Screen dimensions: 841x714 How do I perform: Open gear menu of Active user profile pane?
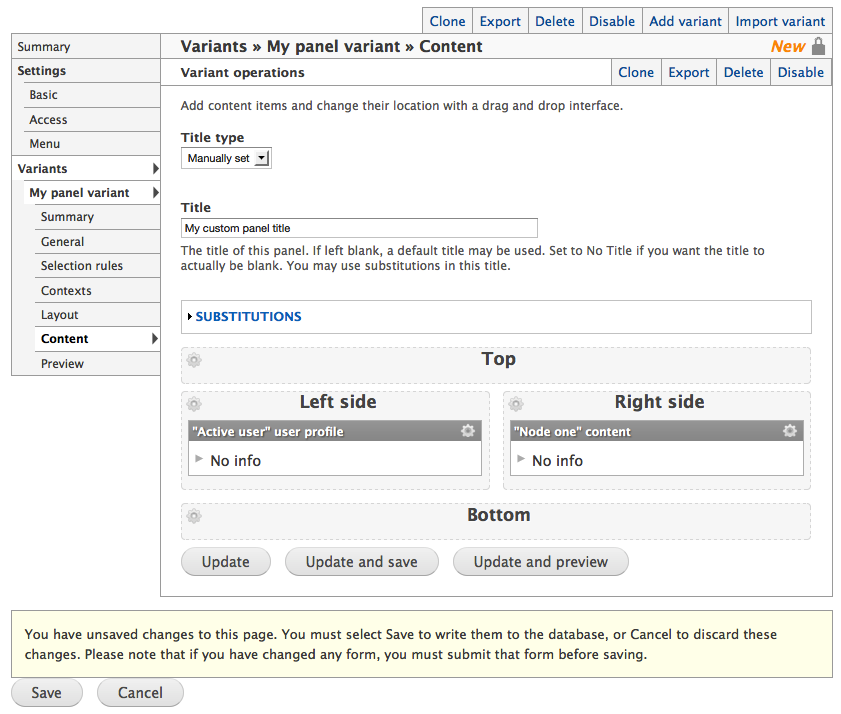468,431
